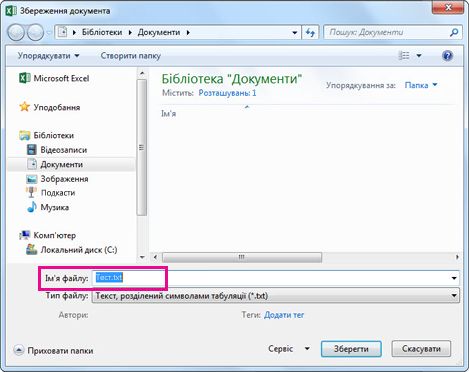The image size is (469, 372).
Task: Expand the Ім'я файлу dropdown arrow
Action: (454, 278)
